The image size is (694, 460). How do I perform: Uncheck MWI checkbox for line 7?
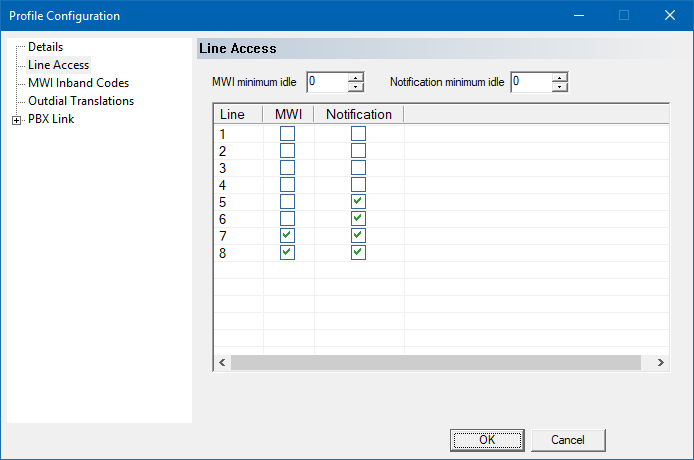[288, 236]
